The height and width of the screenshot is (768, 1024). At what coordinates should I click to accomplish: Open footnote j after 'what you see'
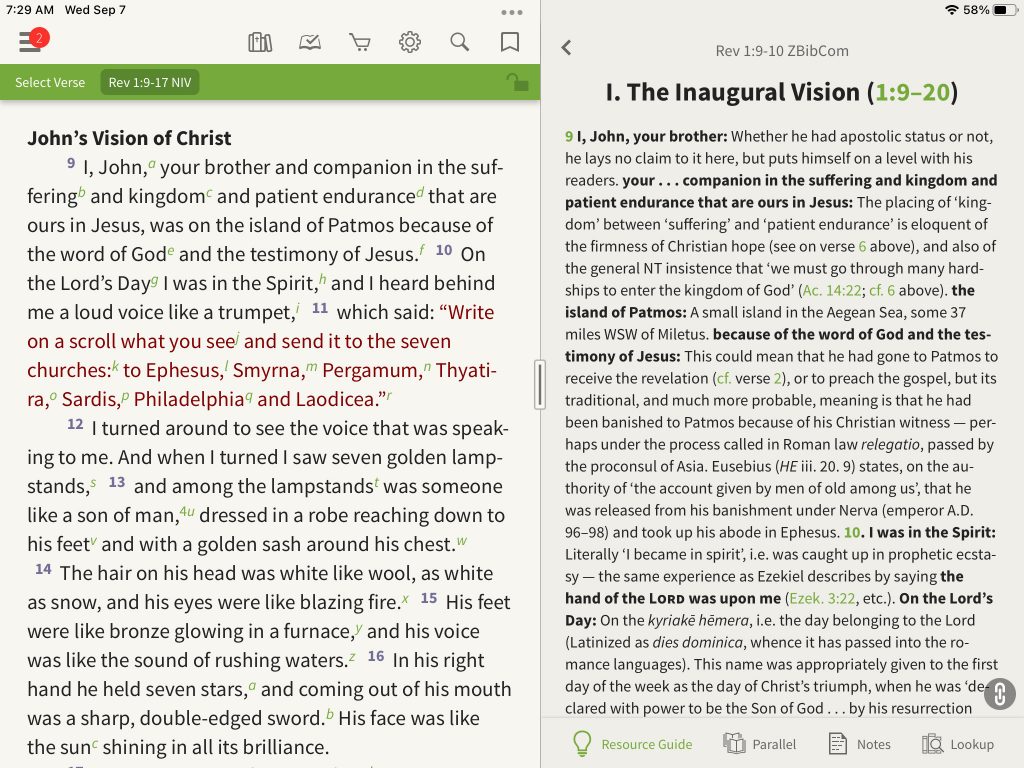pos(238,337)
